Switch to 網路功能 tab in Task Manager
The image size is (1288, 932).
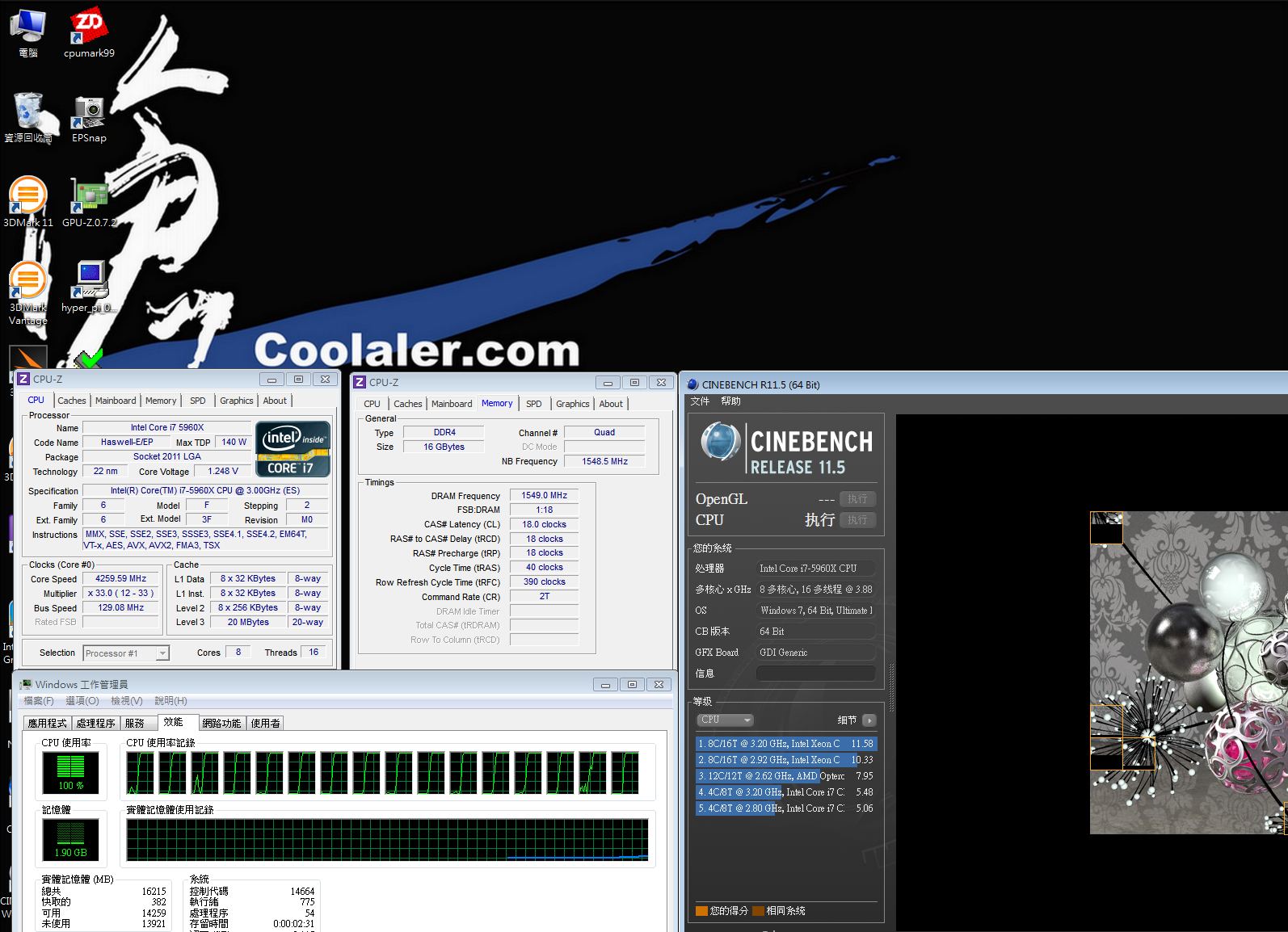click(222, 724)
